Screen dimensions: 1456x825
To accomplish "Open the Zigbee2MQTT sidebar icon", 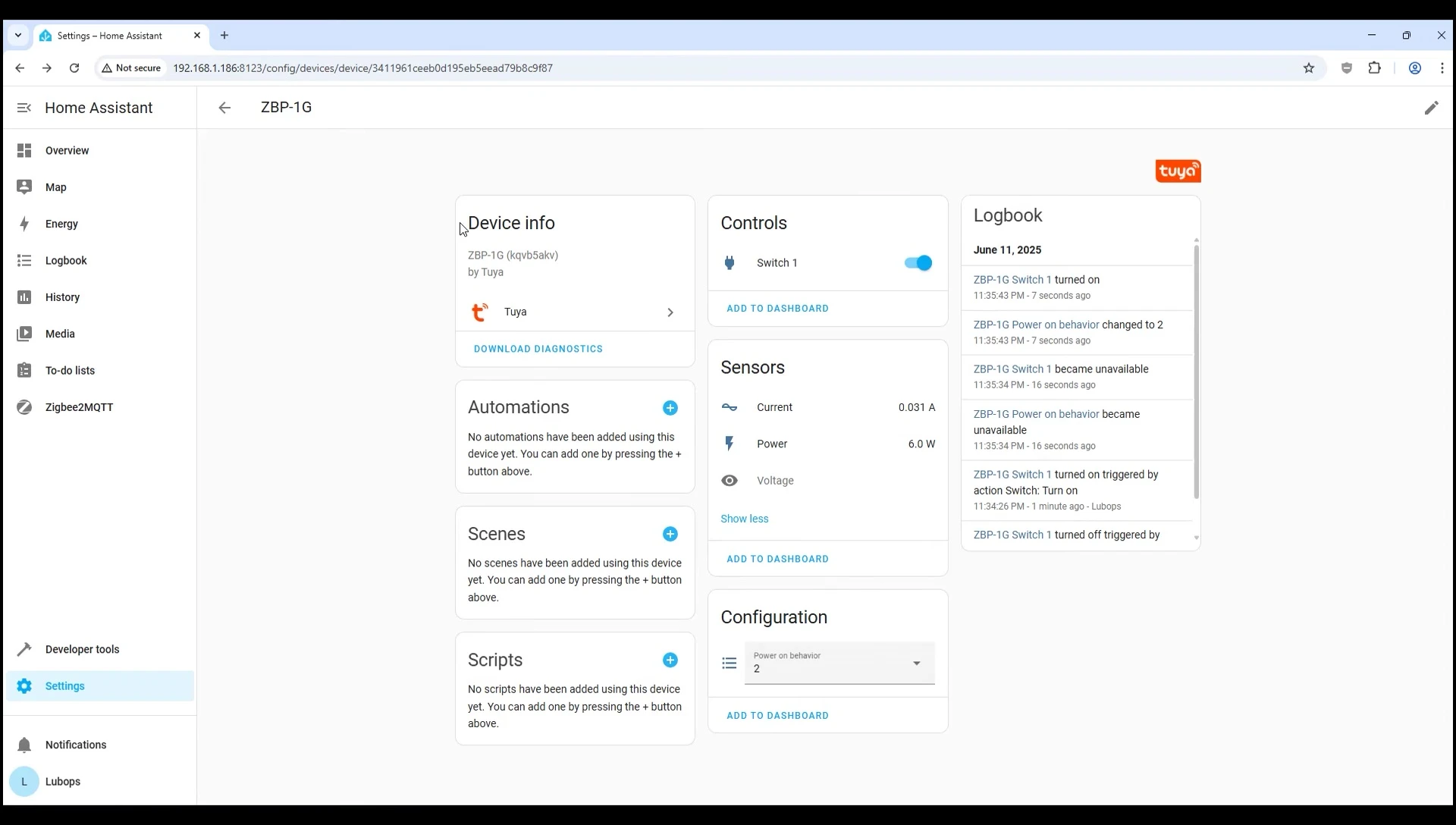I will [x=24, y=407].
